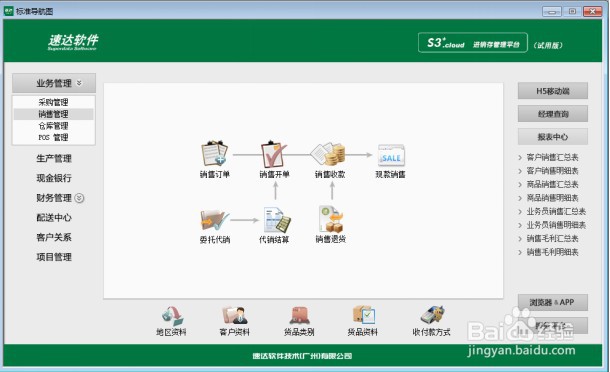The image size is (610, 372).
Task: Click the S3 cloud 进销存管理平台 badge
Action: pyautogui.click(x=473, y=43)
